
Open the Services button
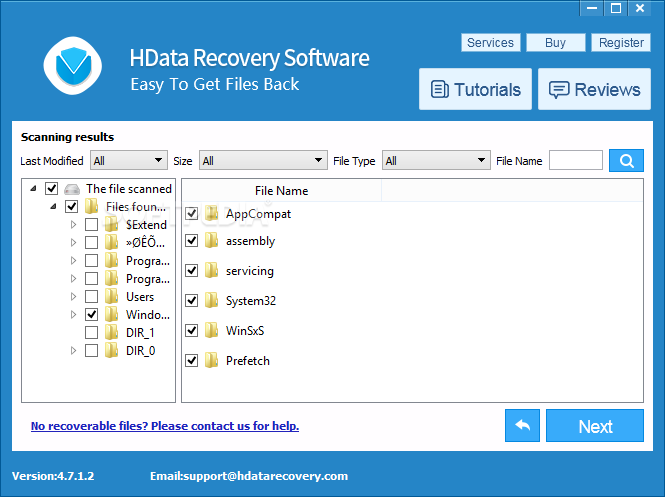[x=491, y=42]
